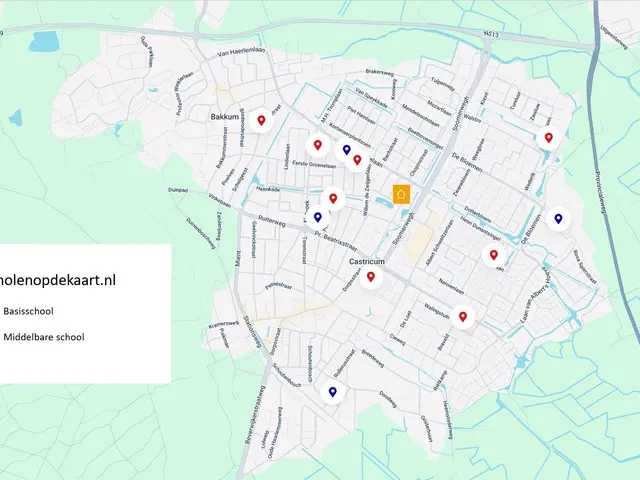Click the red school pin beside the Bakkum label
This screenshot has width=640, height=480.
point(261,120)
